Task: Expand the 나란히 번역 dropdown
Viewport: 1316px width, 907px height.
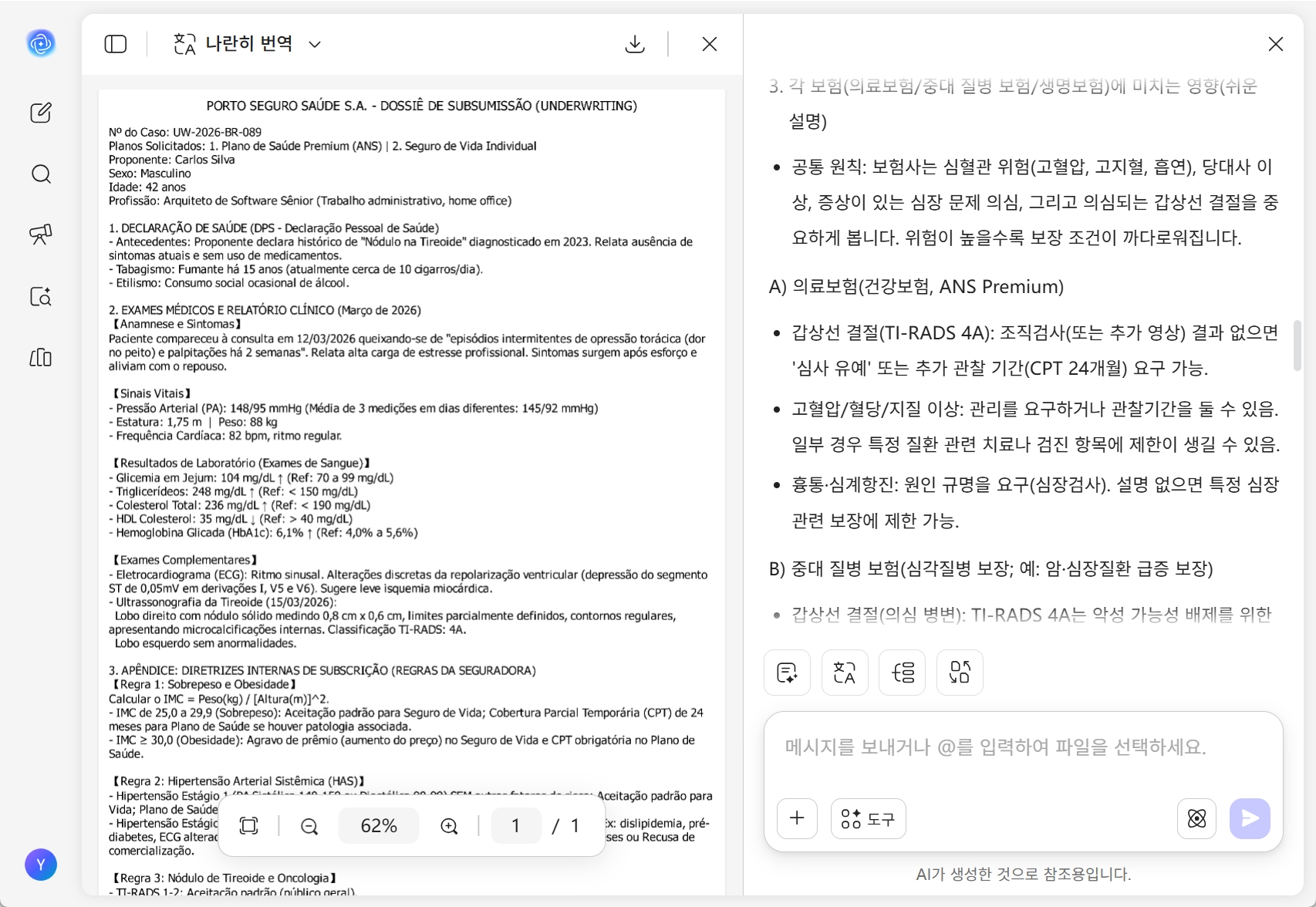Action: click(x=315, y=45)
